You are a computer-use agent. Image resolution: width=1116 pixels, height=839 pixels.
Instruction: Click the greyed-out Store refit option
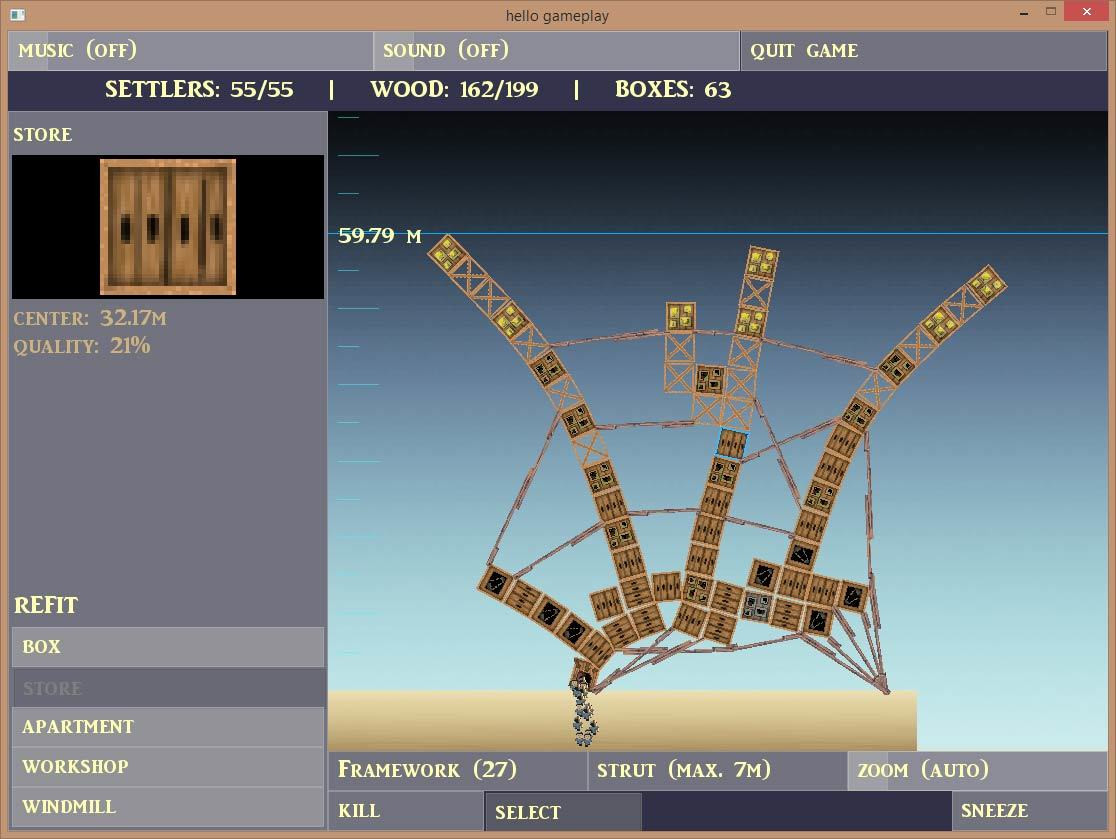[x=168, y=687]
